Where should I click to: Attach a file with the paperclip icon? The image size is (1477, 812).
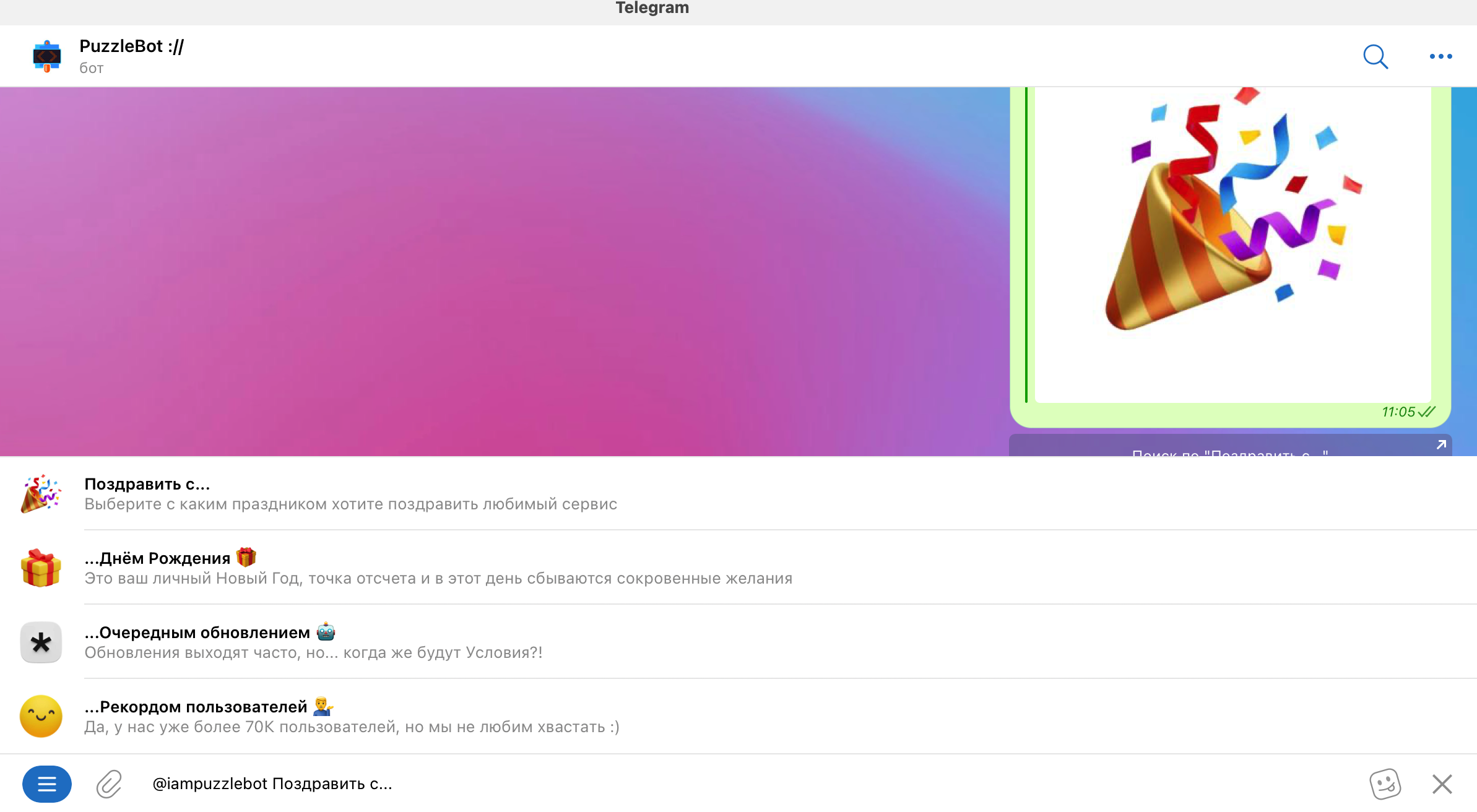pyautogui.click(x=109, y=784)
